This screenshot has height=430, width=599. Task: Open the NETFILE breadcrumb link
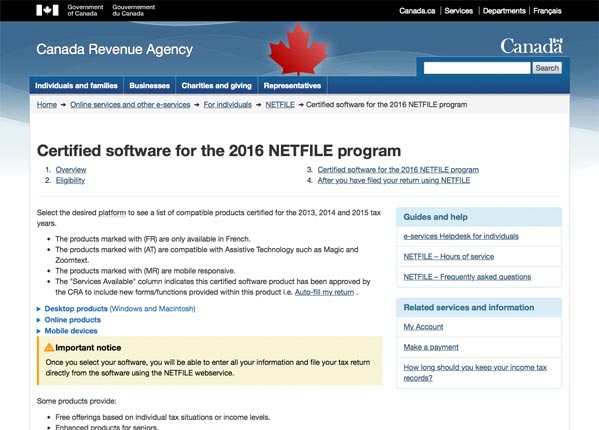(x=280, y=105)
